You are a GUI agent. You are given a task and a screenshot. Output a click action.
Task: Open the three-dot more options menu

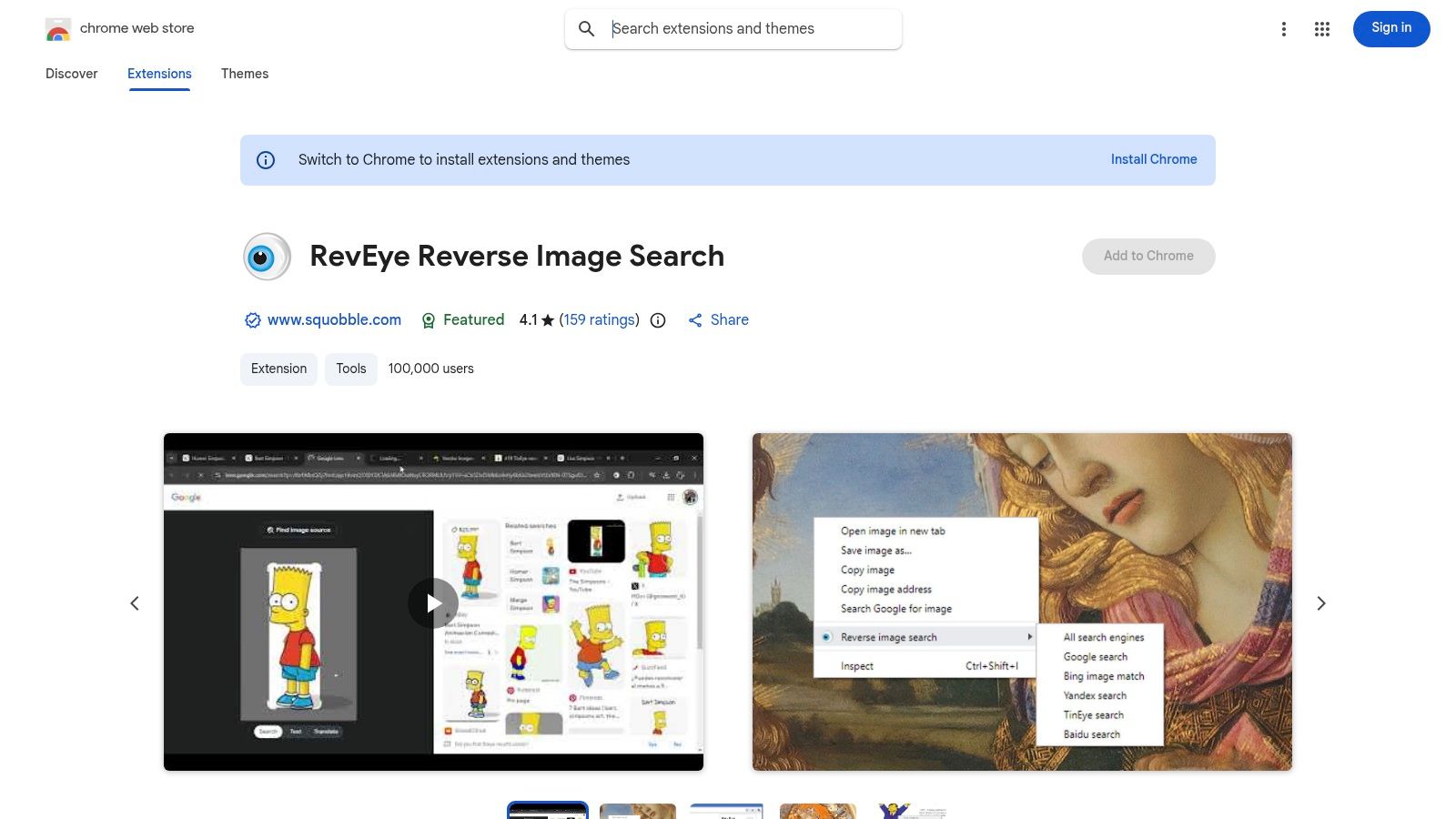point(1284,29)
